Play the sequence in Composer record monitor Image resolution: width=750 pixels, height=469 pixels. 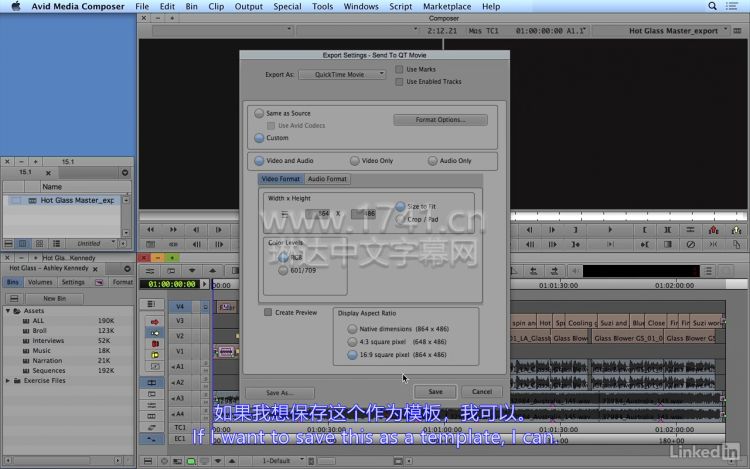610,230
